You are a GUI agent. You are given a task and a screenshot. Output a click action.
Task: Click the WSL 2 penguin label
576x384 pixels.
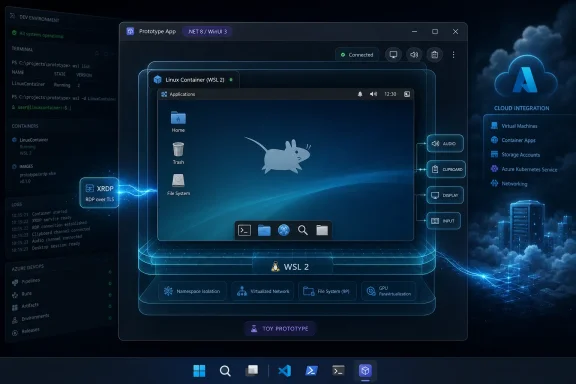pyautogui.click(x=290, y=267)
